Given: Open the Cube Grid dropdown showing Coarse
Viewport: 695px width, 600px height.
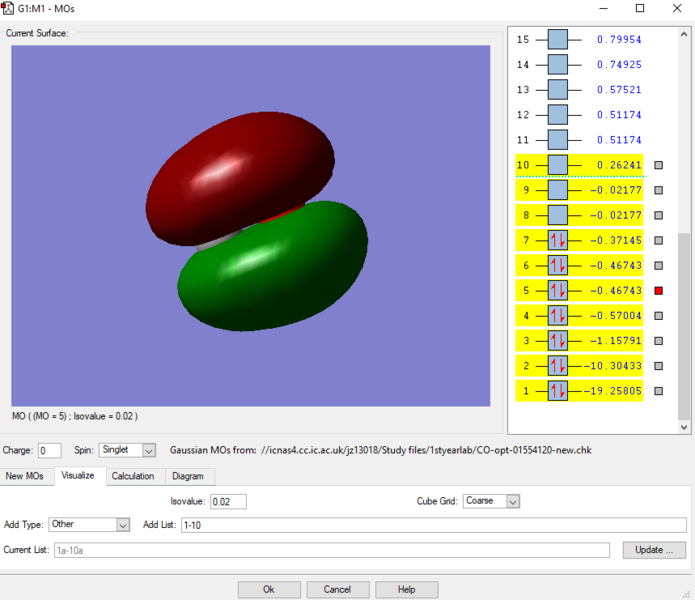Looking at the screenshot, I should point(491,501).
